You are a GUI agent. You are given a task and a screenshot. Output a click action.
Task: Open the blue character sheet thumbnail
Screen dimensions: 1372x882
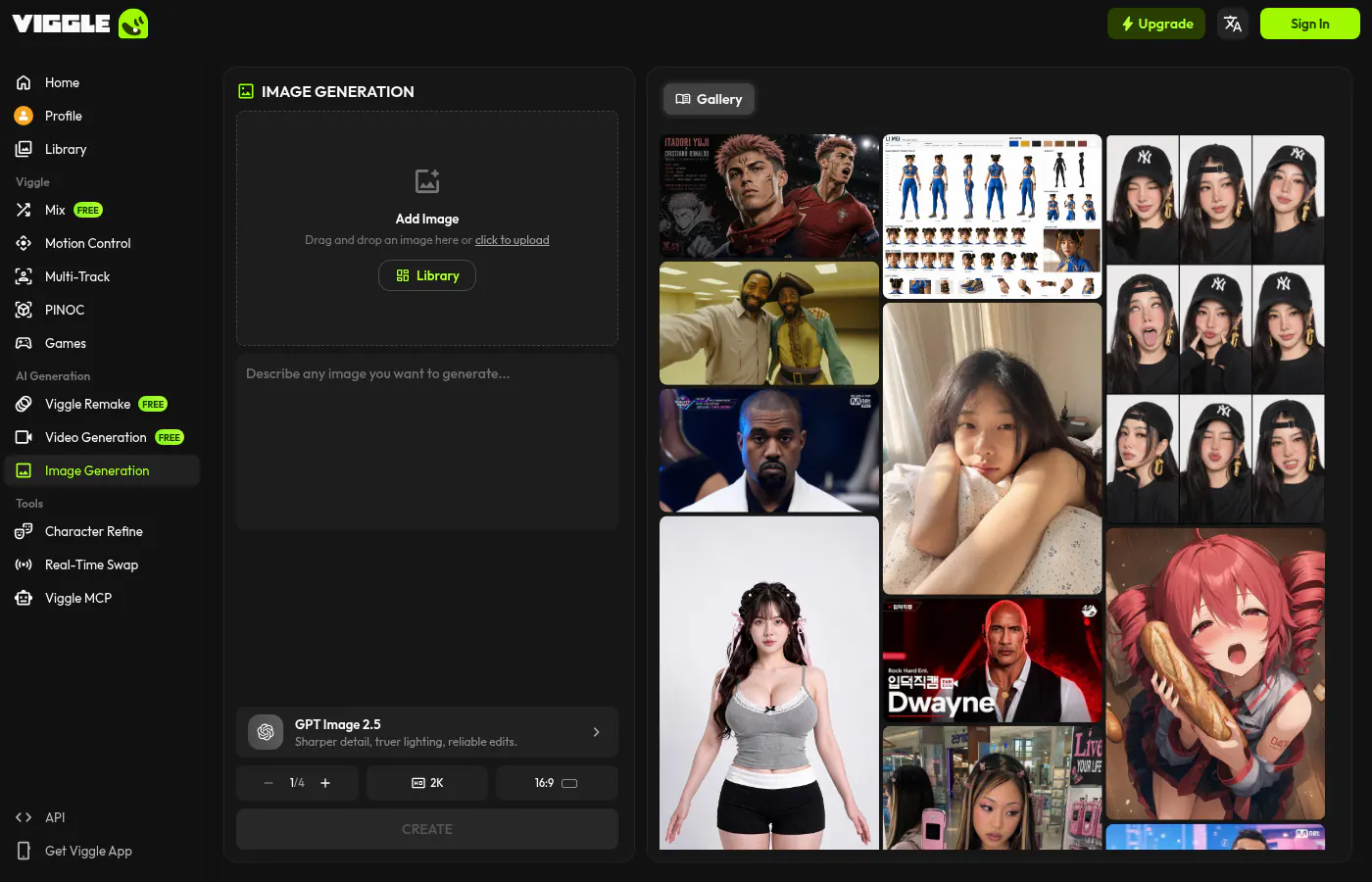(x=992, y=217)
